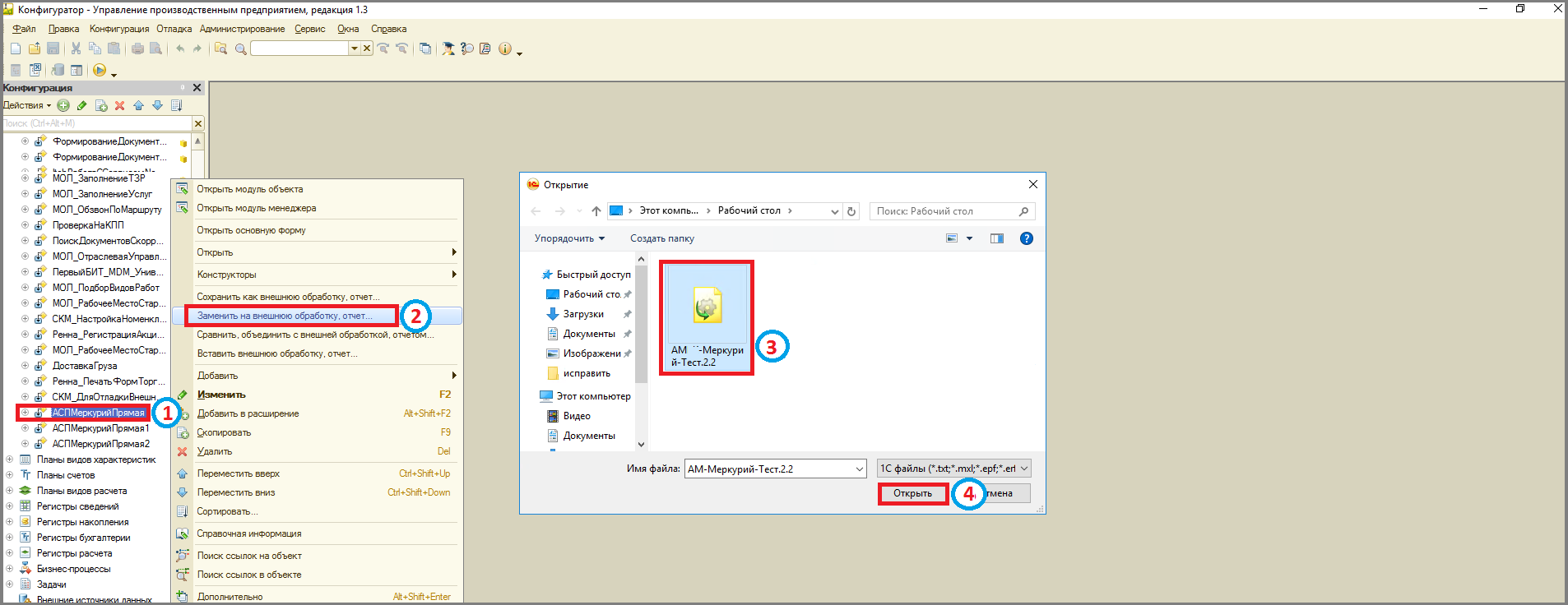The height and width of the screenshot is (605, 1568).
Task: Choose Скопировать in context menu
Action: click(317, 432)
